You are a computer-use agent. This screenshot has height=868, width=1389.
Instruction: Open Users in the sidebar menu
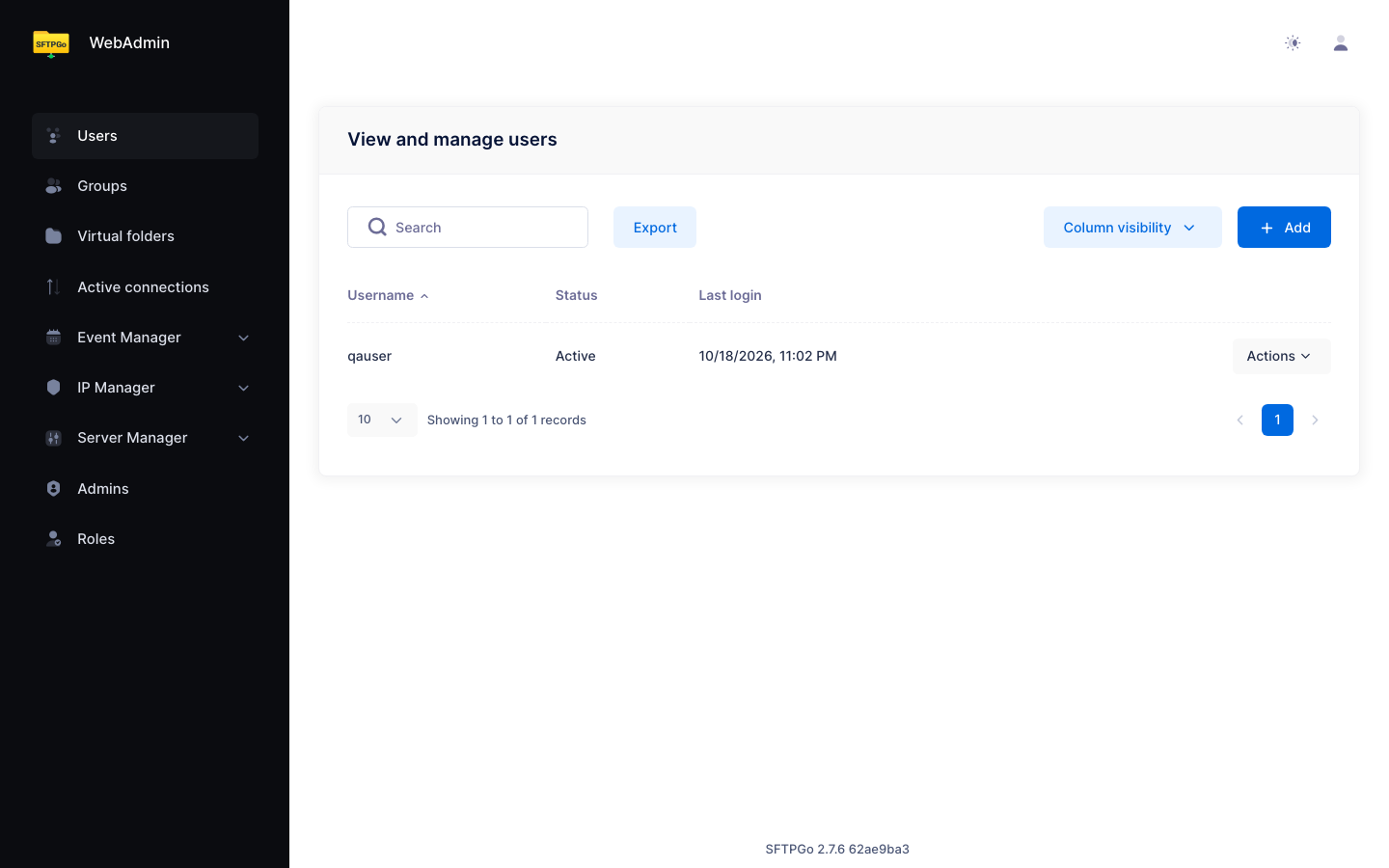[145, 136]
